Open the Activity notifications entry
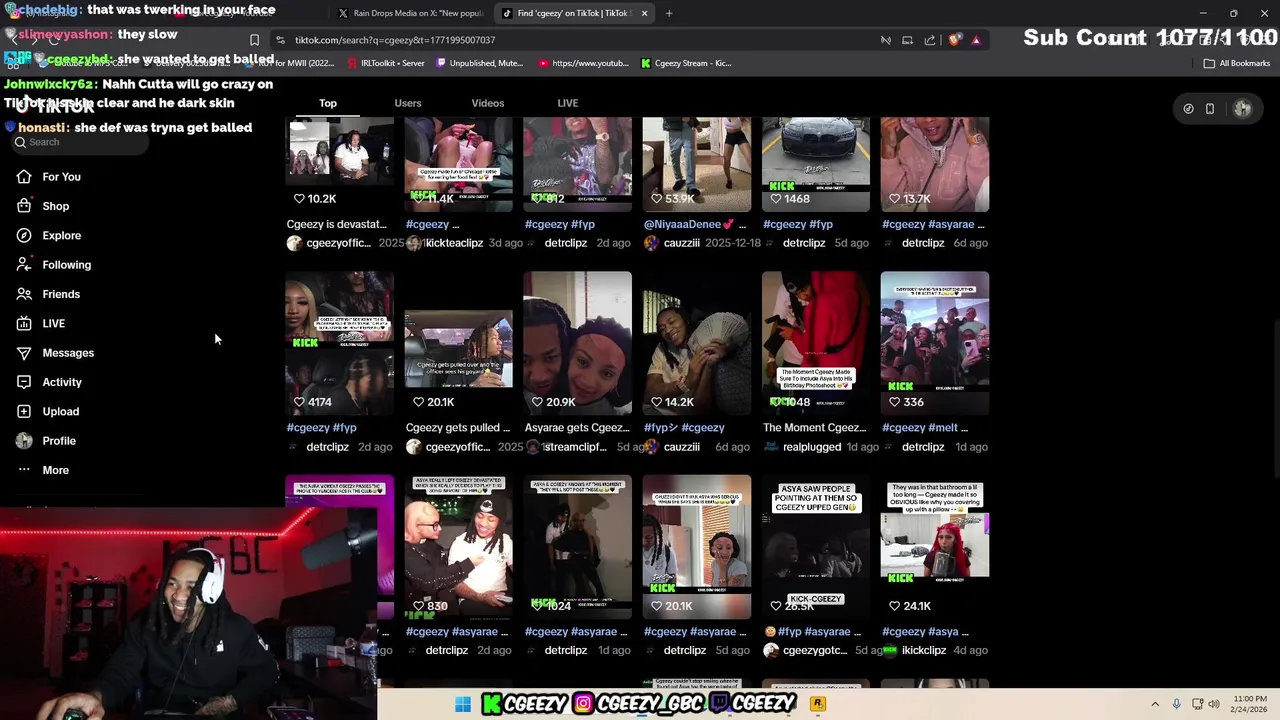The image size is (1280, 720). click(62, 382)
